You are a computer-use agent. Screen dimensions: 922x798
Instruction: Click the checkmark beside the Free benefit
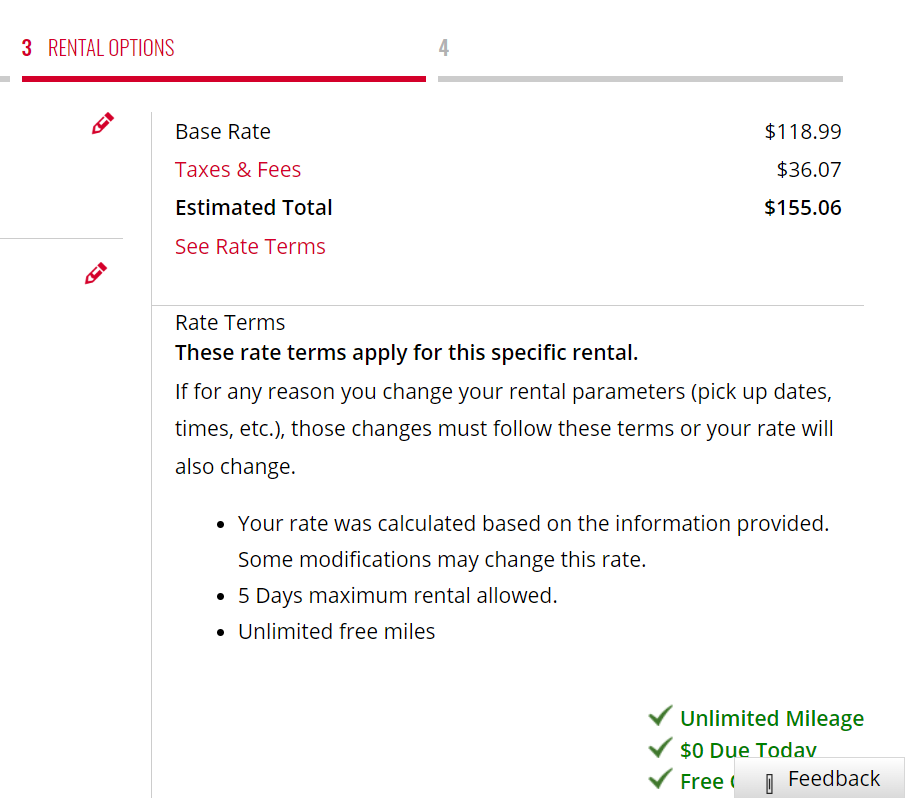click(660, 779)
